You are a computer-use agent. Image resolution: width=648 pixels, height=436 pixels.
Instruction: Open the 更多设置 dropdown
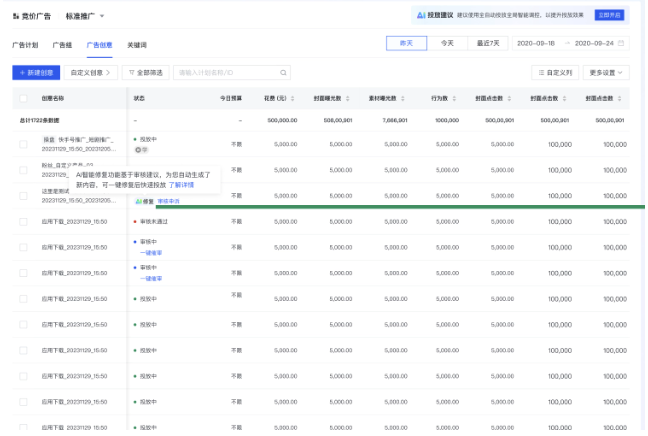pos(606,73)
